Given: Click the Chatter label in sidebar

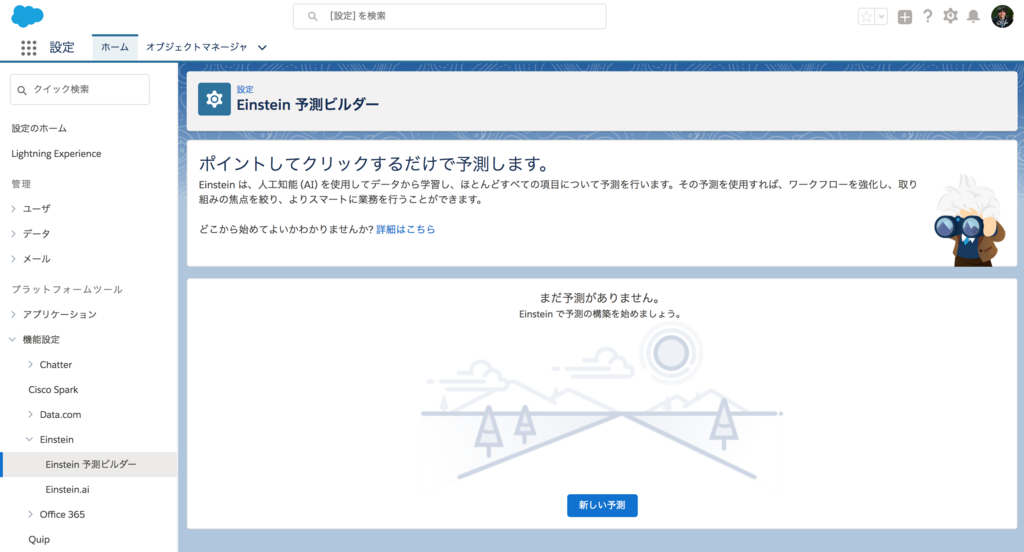Looking at the screenshot, I should click(56, 365).
